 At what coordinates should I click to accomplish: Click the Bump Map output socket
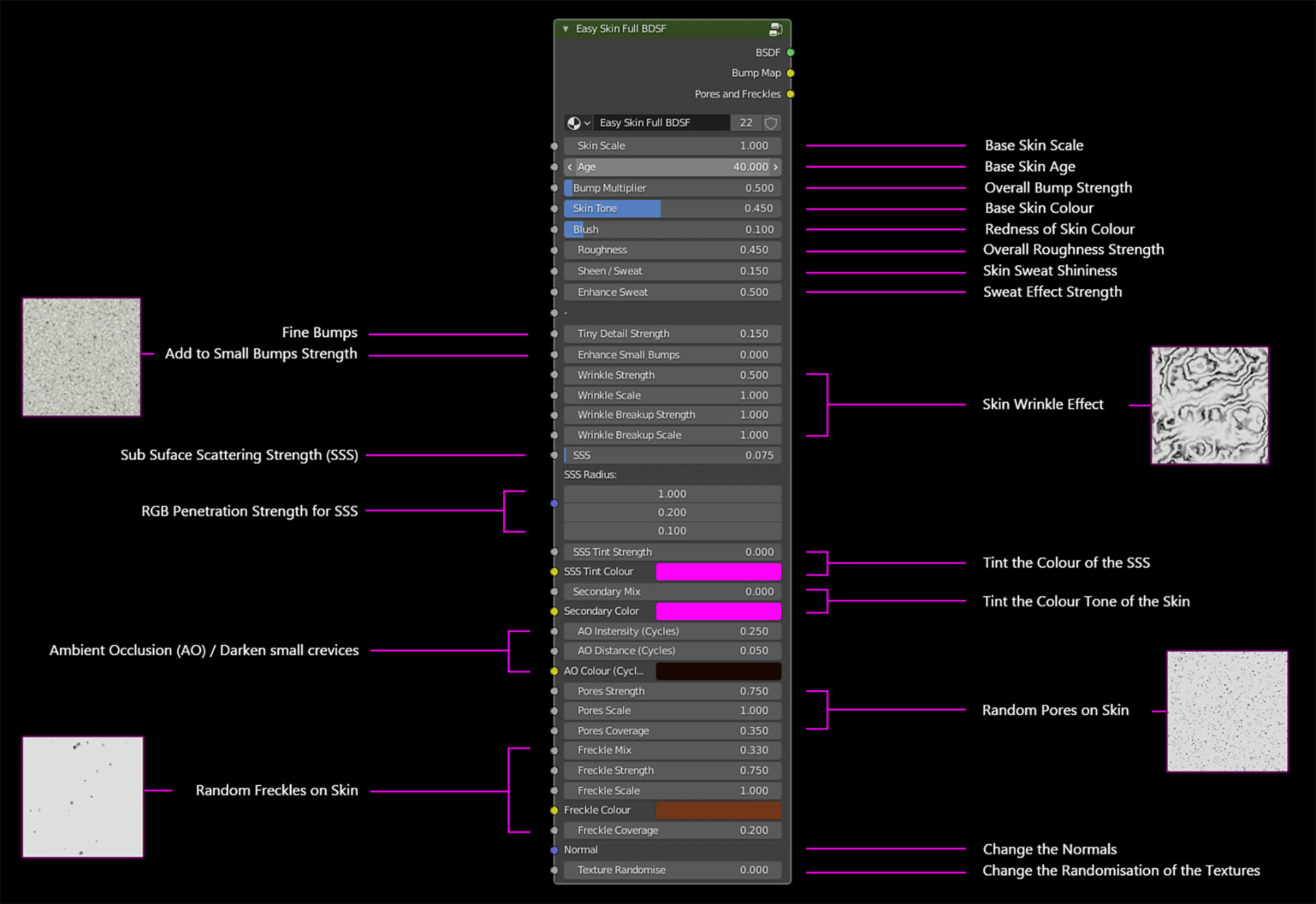pyautogui.click(x=790, y=73)
